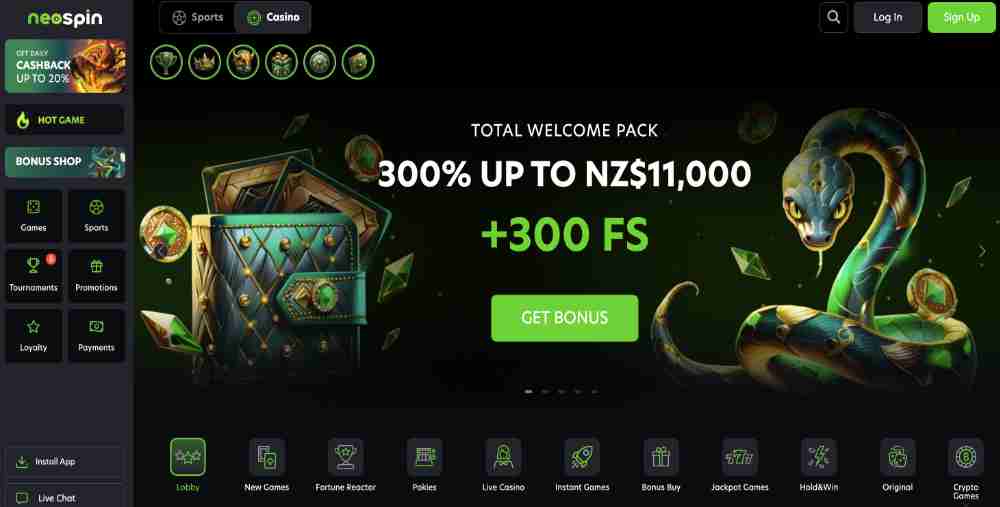1000x507 pixels.
Task: Switch to the Casino tab
Action: [x=273, y=17]
